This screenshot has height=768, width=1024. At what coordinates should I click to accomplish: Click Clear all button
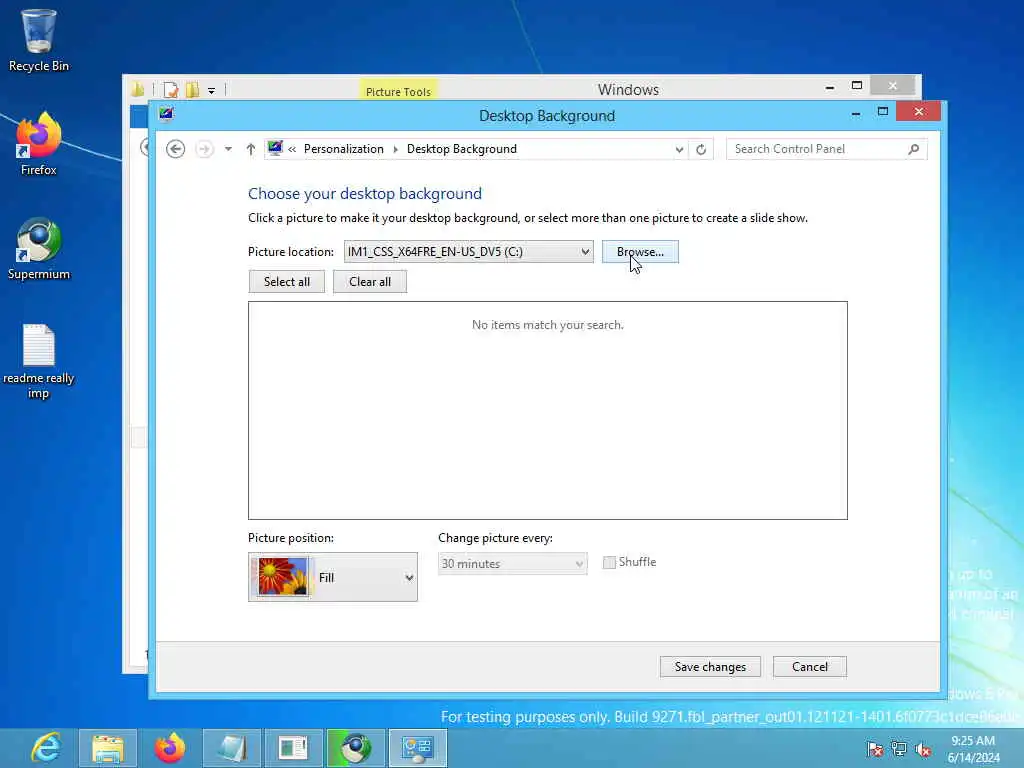(370, 281)
